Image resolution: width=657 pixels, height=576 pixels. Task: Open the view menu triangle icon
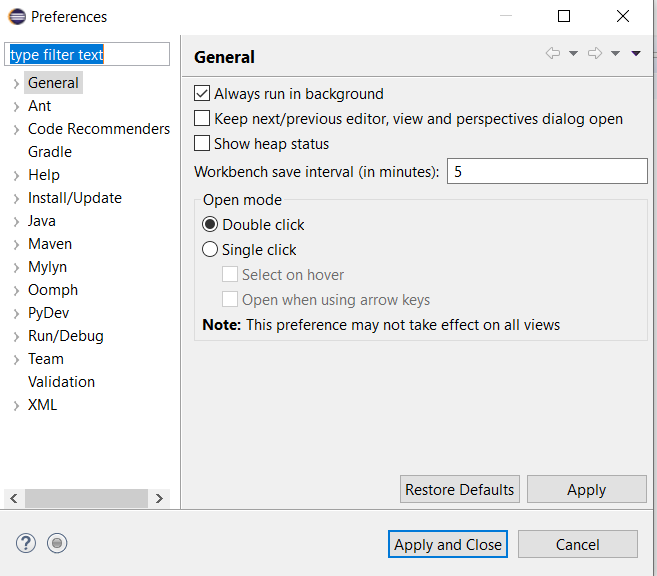click(x=636, y=54)
